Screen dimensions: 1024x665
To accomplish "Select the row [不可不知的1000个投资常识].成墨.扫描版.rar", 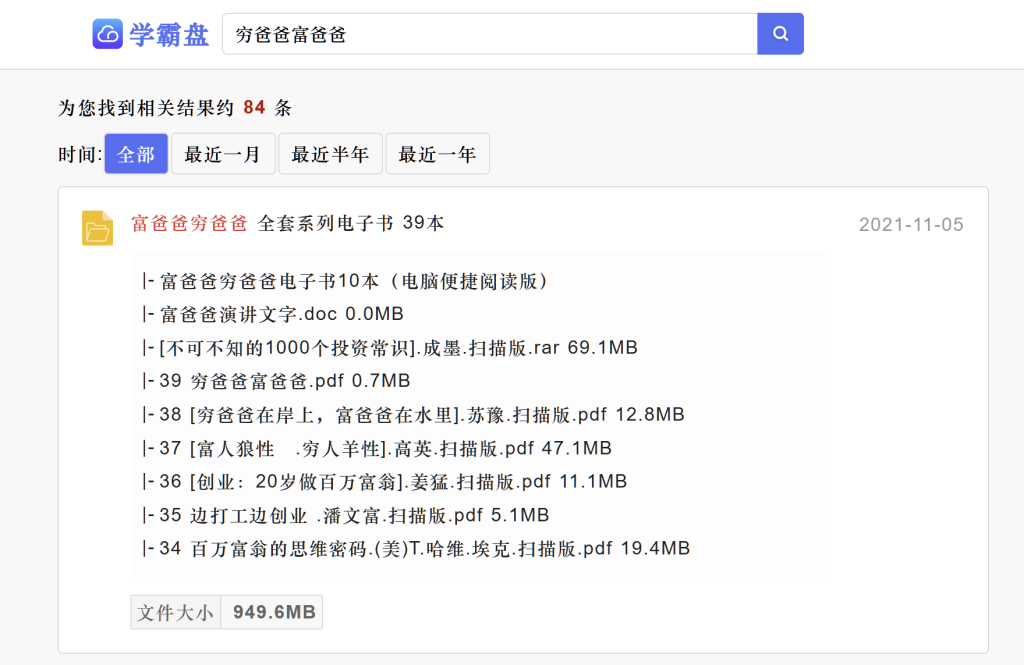I will [x=390, y=348].
